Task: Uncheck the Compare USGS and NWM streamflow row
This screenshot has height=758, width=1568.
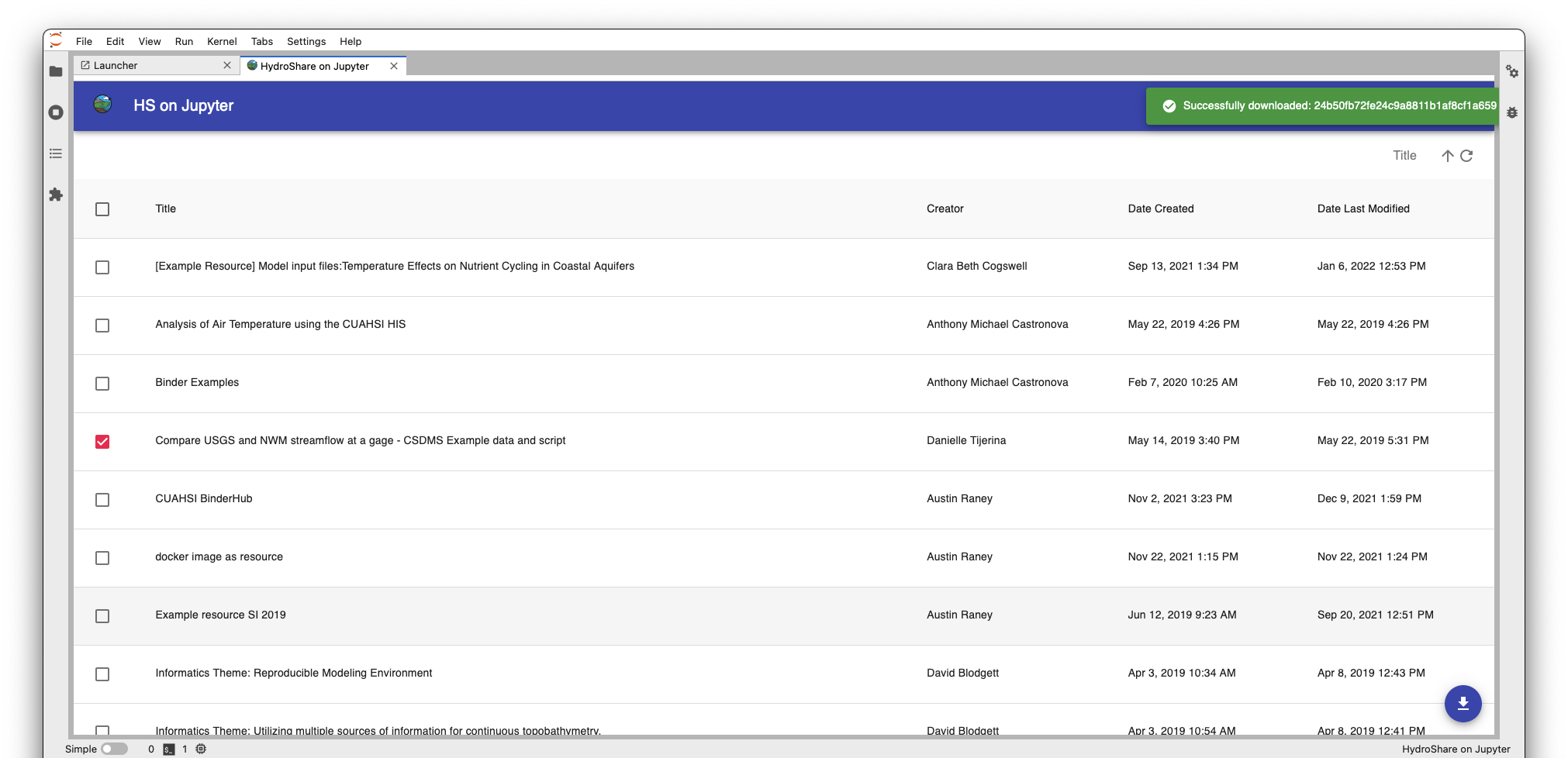Action: (102, 442)
